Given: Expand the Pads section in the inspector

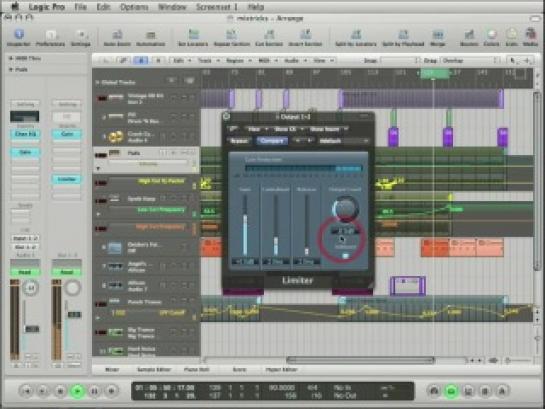Looking at the screenshot, I should coord(11,69).
